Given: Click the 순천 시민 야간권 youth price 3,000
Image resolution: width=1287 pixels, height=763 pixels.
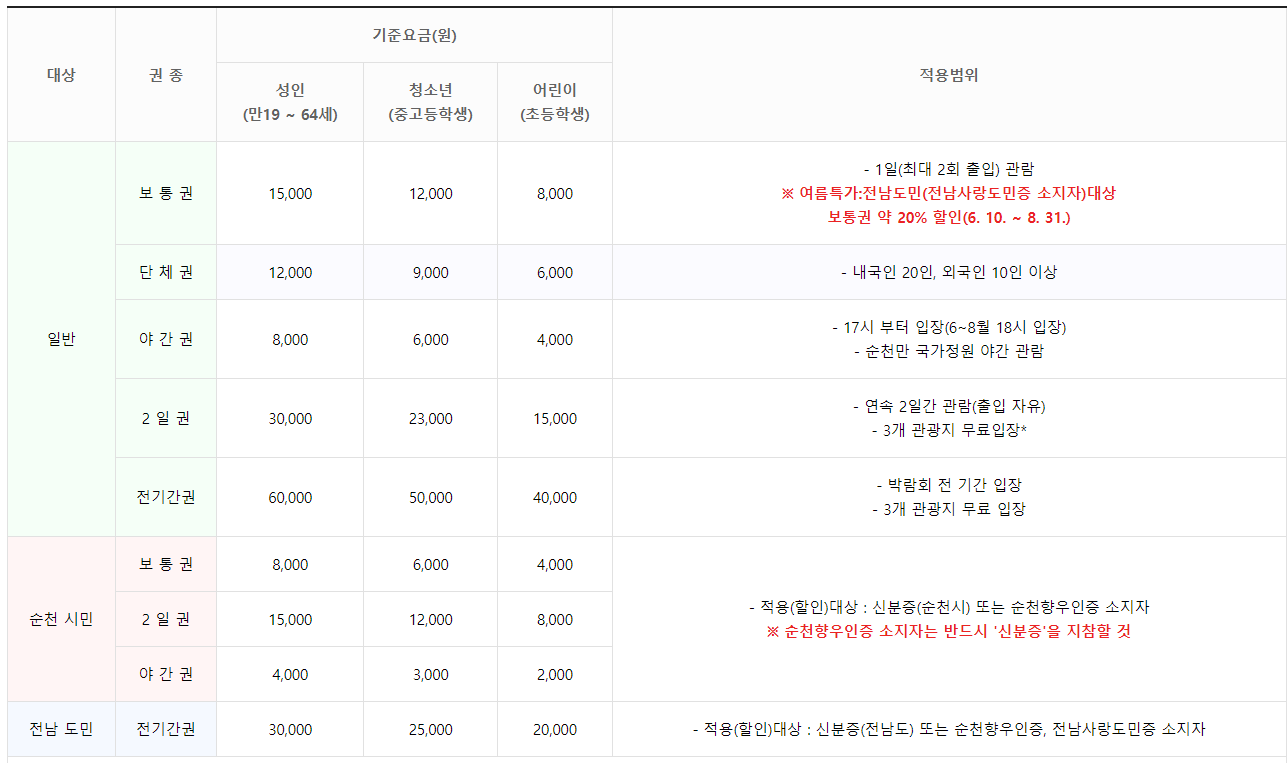Looking at the screenshot, I should point(430,674).
